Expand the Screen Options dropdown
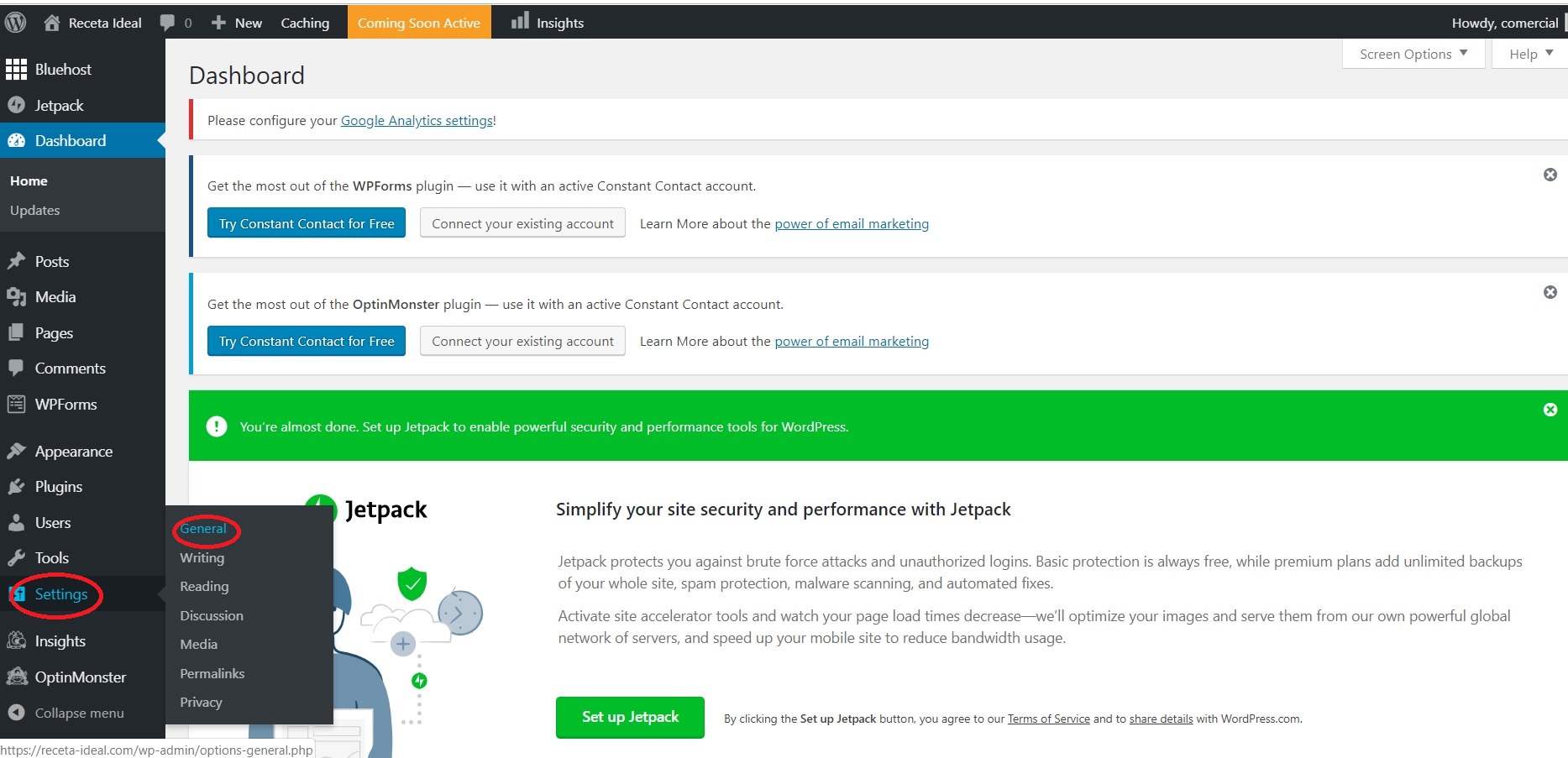This screenshot has height=758, width=1568. [x=1413, y=54]
